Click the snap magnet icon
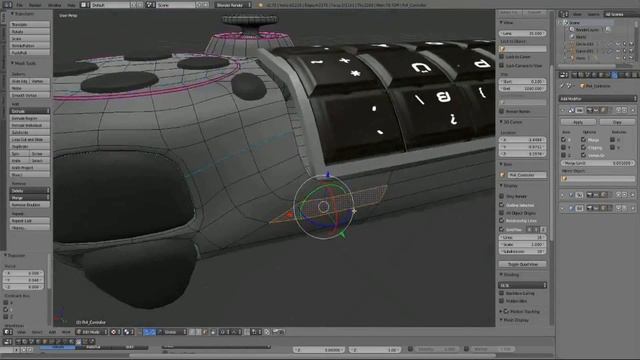The height and width of the screenshot is (360, 640). click(x=248, y=332)
